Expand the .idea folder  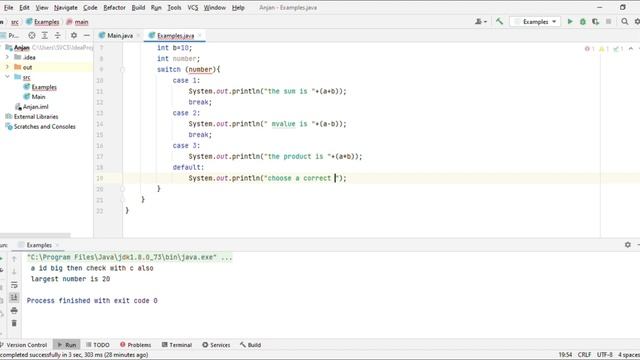[7, 57]
